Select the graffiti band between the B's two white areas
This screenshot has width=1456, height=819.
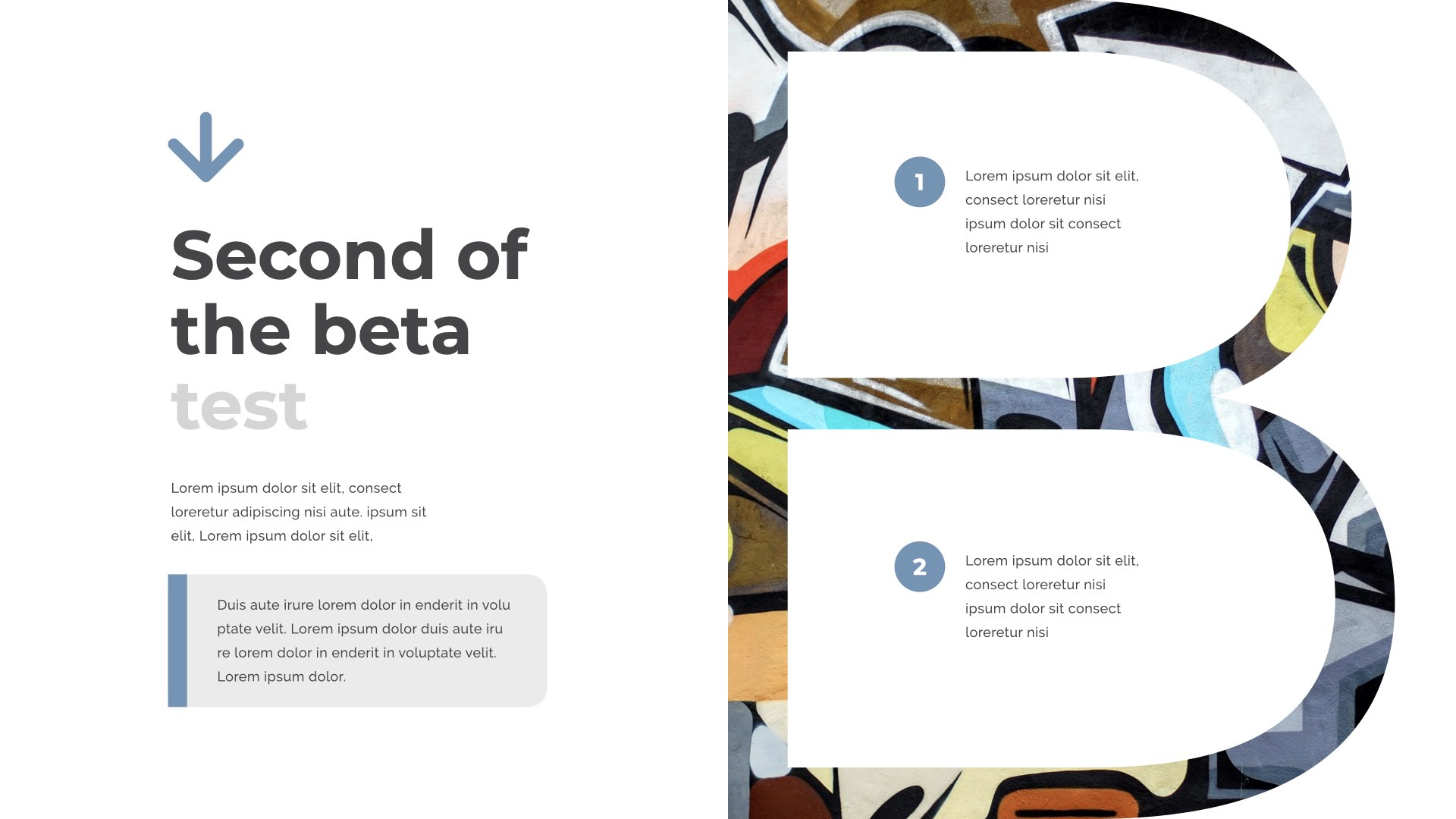[x=986, y=403]
